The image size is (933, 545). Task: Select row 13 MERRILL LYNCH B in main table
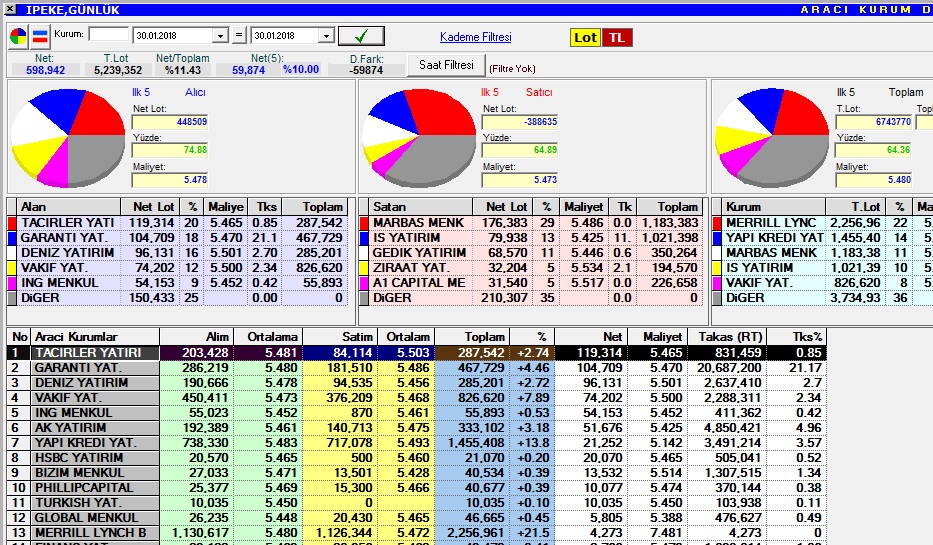click(x=417, y=533)
